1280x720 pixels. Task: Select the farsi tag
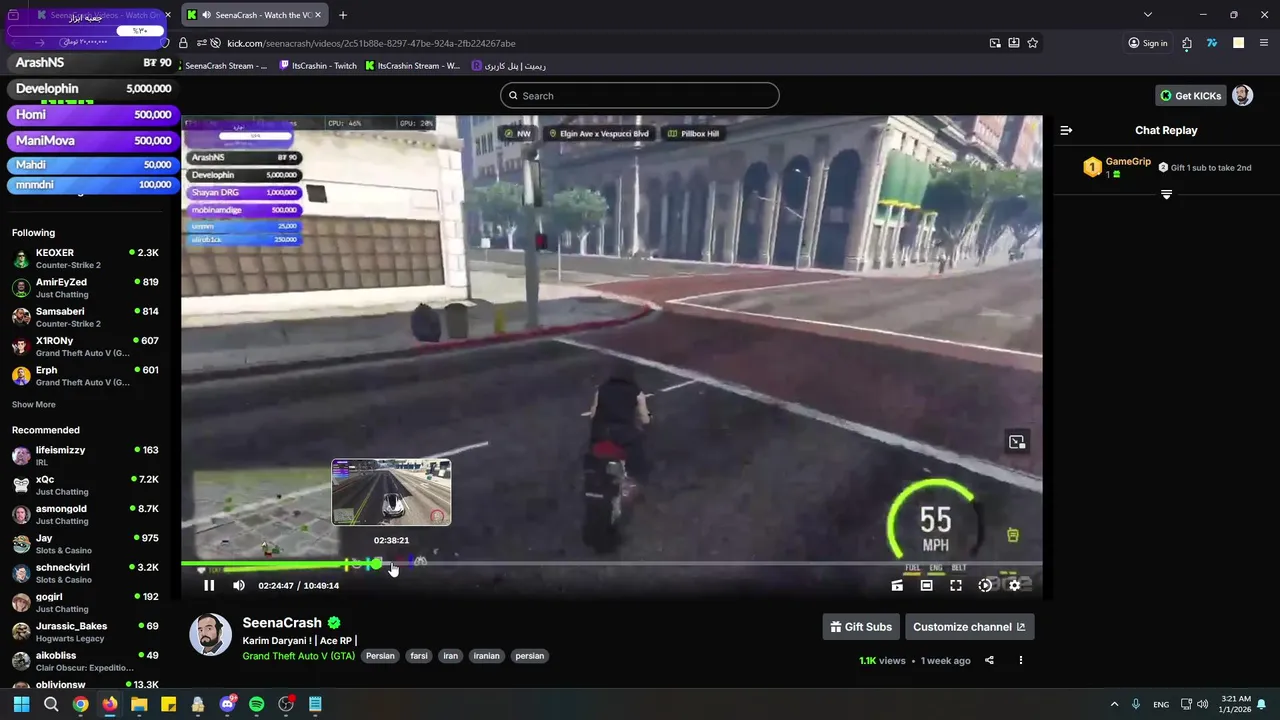pos(419,656)
